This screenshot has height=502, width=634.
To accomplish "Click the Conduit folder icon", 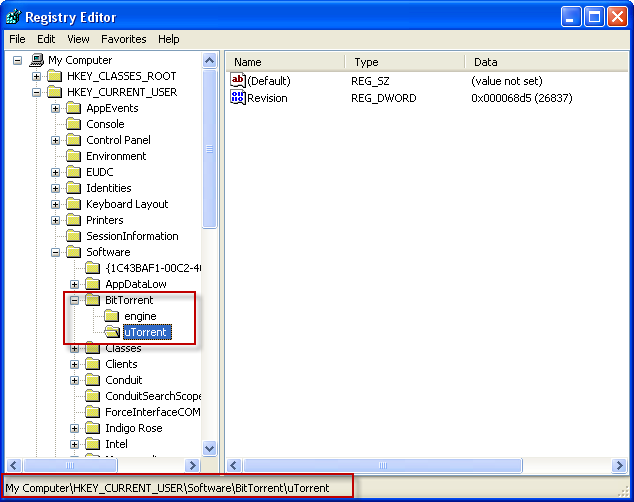I will click(x=93, y=380).
